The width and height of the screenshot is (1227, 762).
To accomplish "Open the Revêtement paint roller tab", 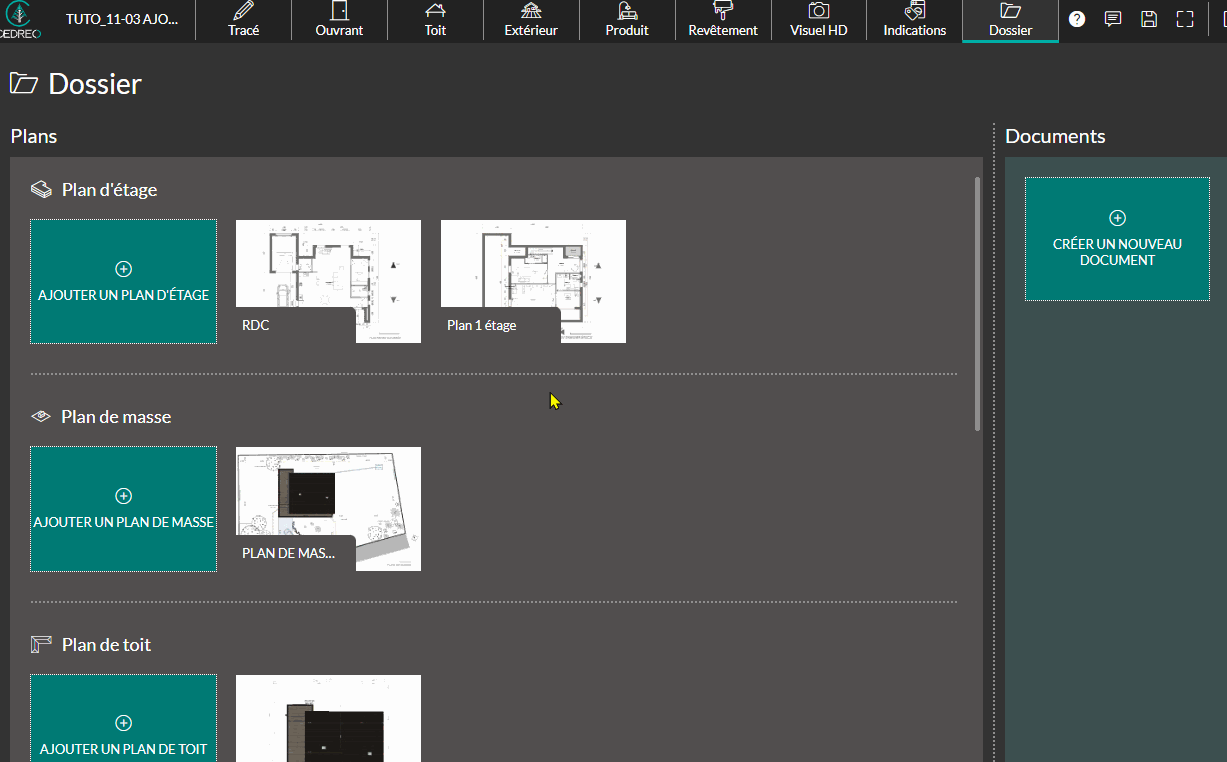I will pyautogui.click(x=723, y=20).
